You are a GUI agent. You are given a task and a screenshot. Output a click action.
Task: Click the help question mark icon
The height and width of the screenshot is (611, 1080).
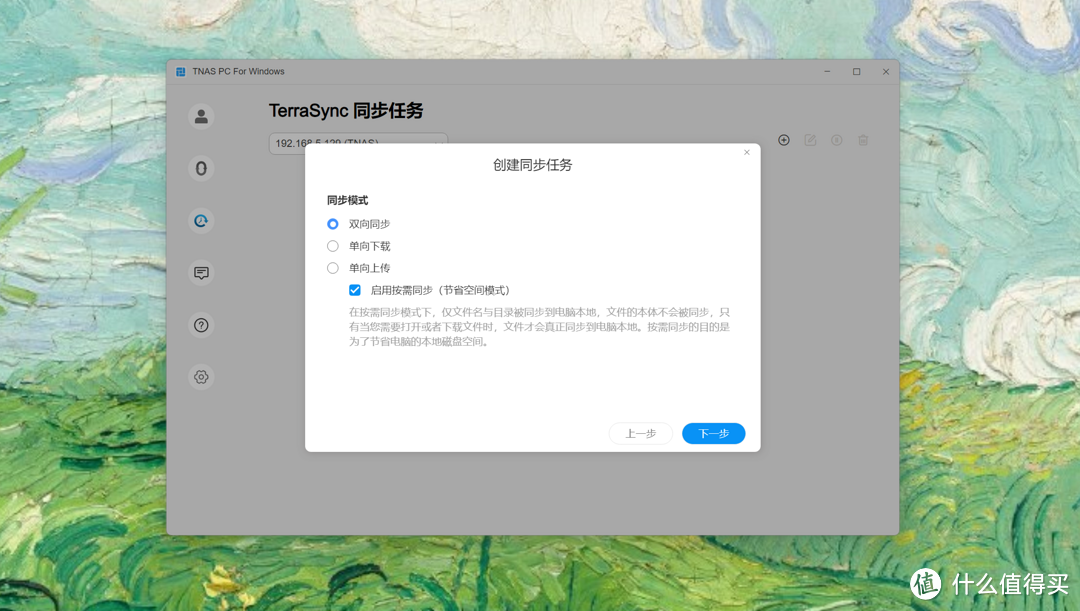coord(201,324)
